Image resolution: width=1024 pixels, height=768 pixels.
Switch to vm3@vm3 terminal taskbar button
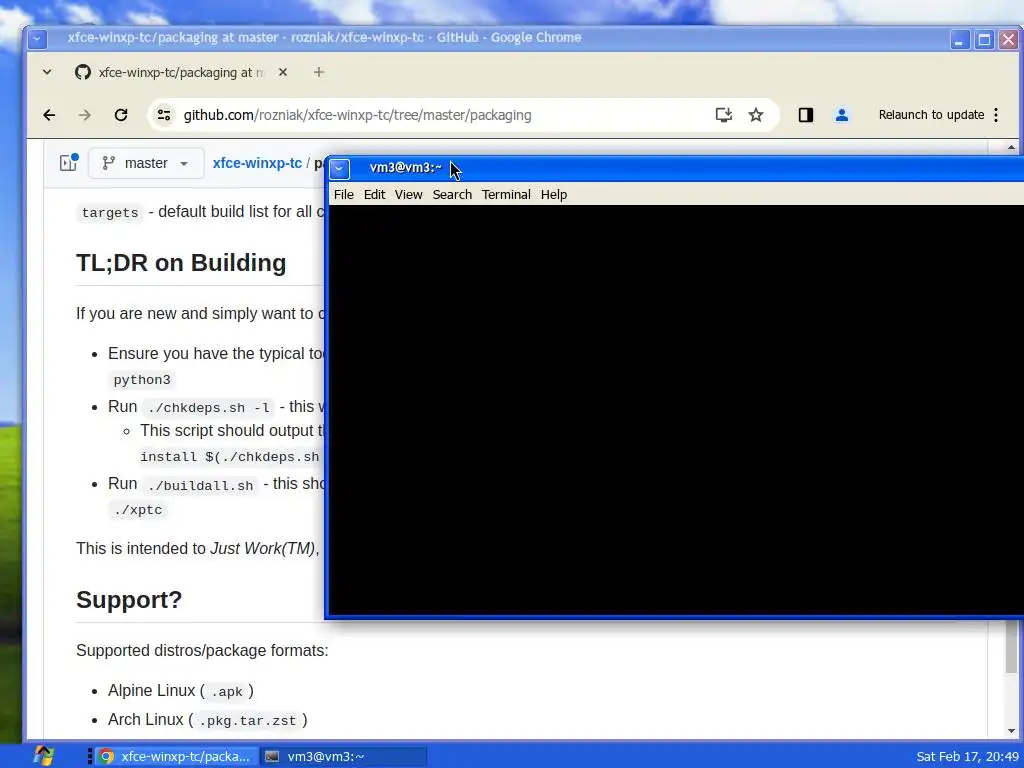pos(344,756)
